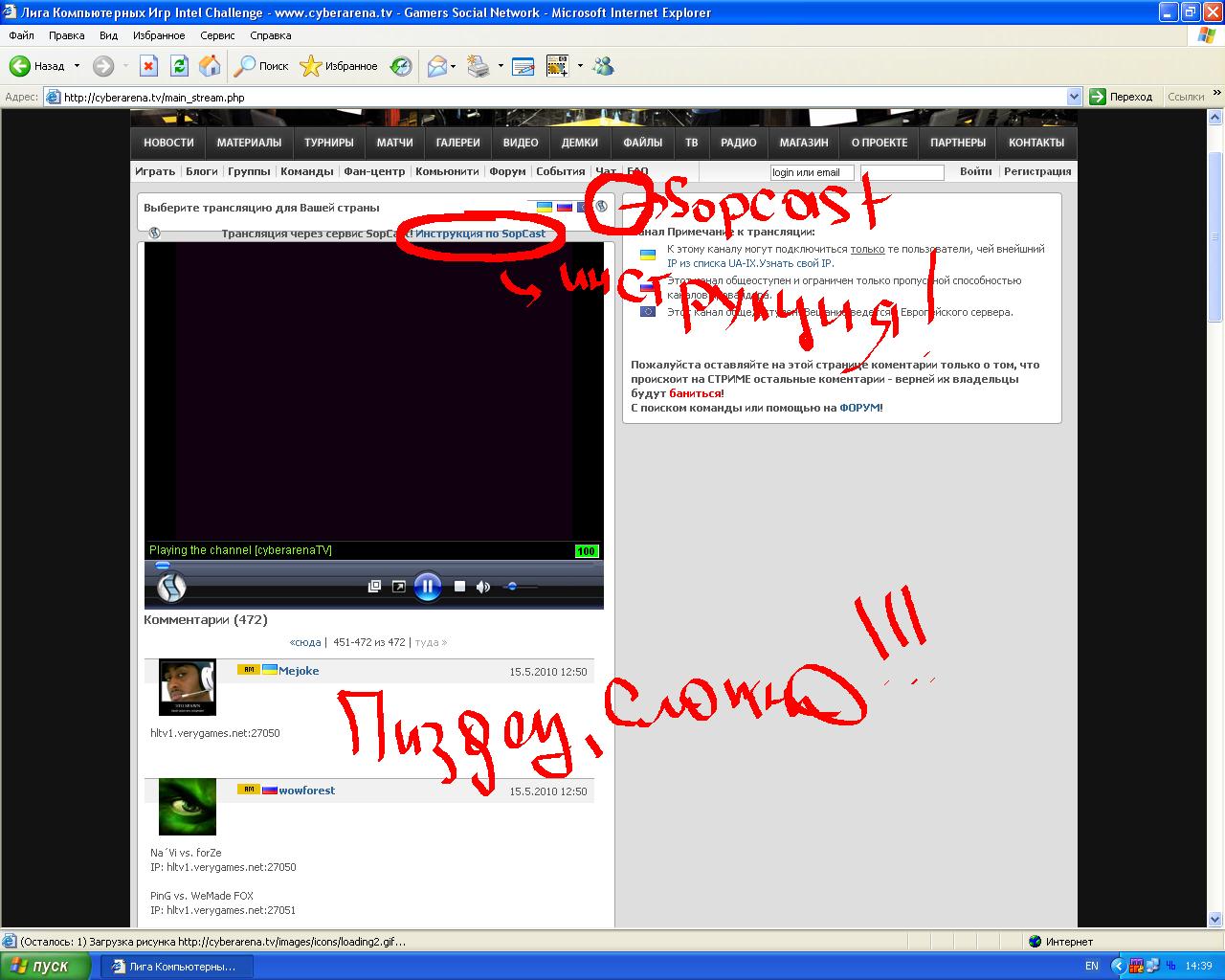Click the SopCast logo in the player

pos(170,587)
